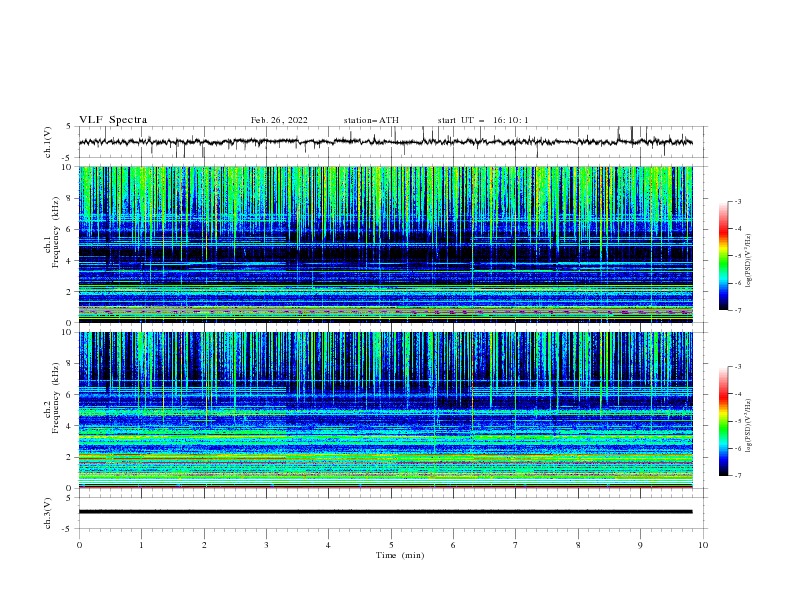
Task: Click inside the ch.1 spectrogram panel
Action: (385, 244)
